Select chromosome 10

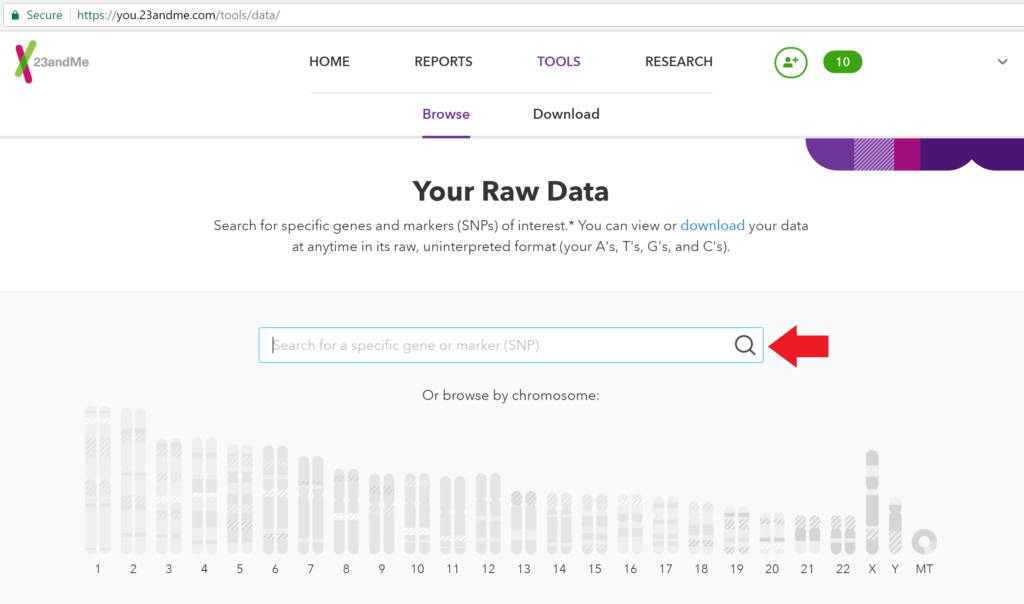point(417,514)
